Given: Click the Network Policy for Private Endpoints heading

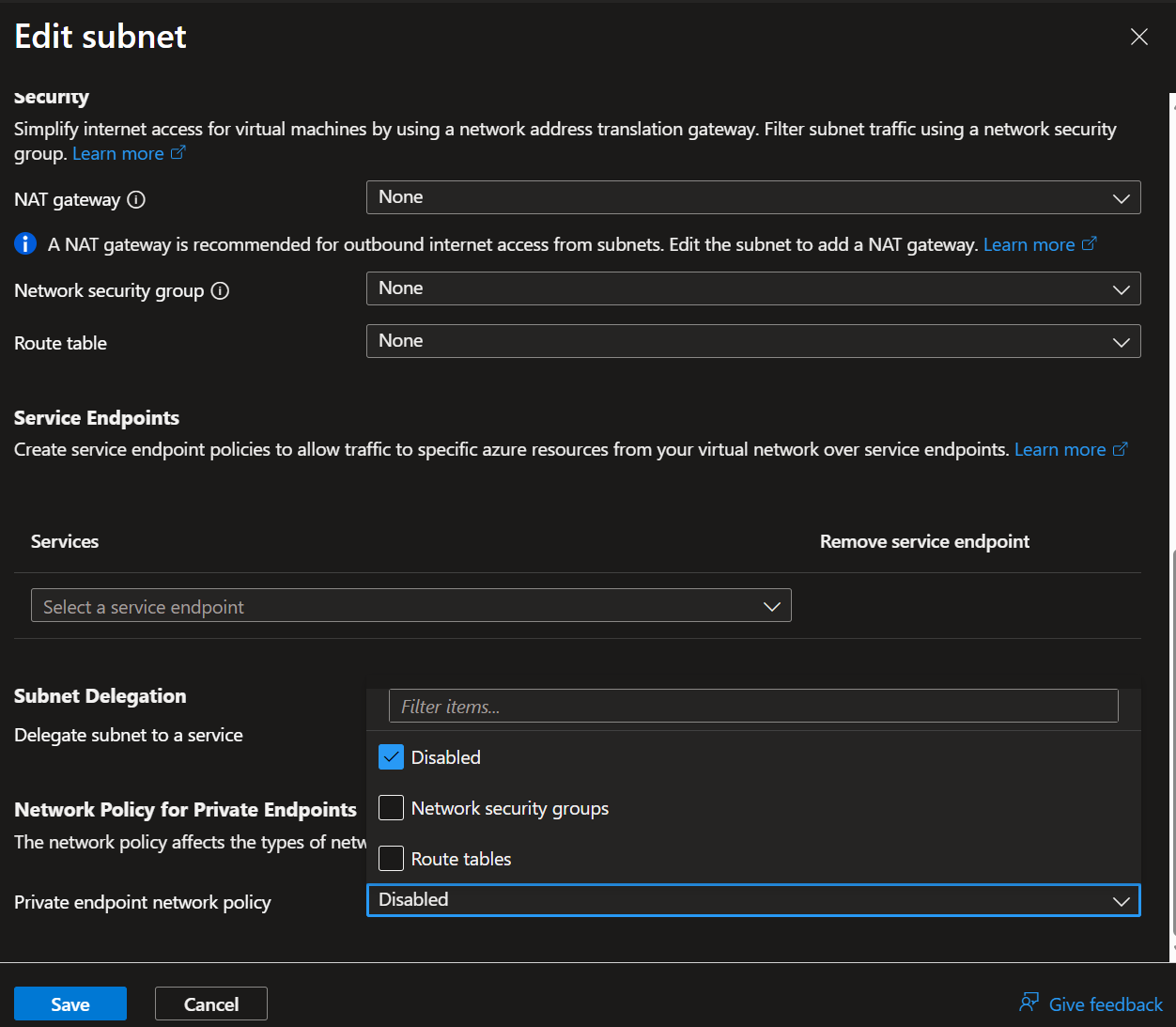Looking at the screenshot, I should coord(186,810).
